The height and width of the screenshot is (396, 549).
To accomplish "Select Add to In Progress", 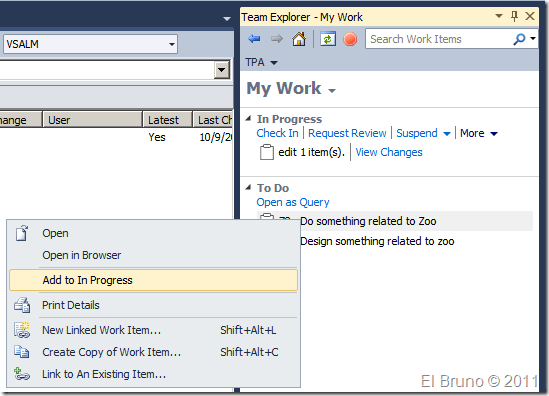I will click(x=153, y=280).
